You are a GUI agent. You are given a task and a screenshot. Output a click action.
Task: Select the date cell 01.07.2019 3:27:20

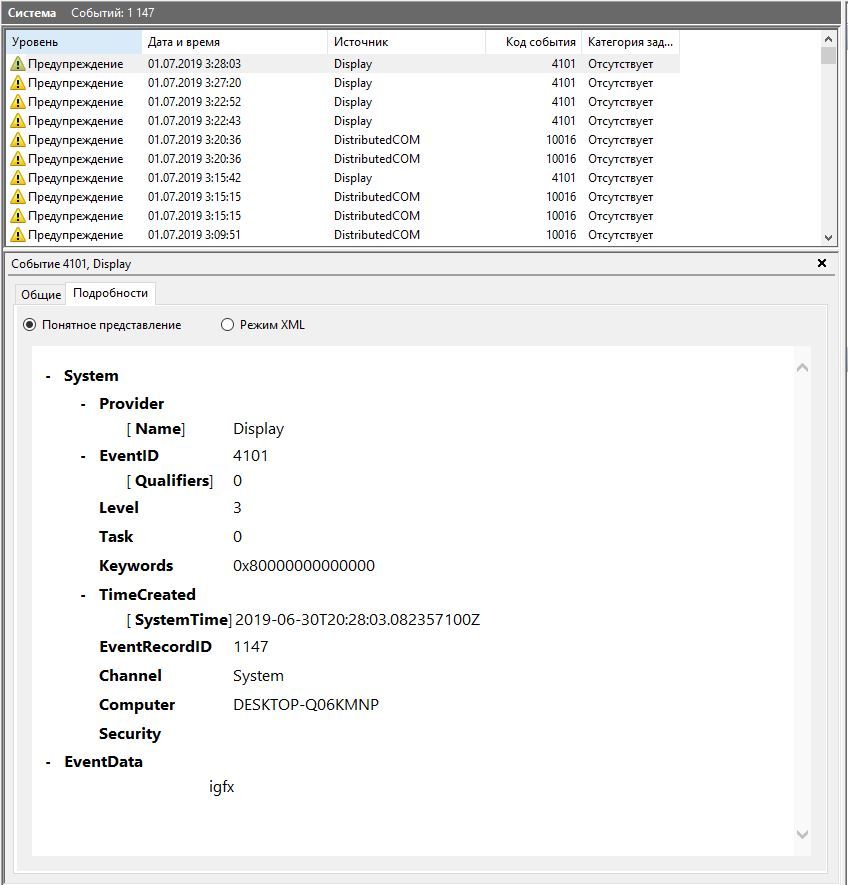pos(194,83)
